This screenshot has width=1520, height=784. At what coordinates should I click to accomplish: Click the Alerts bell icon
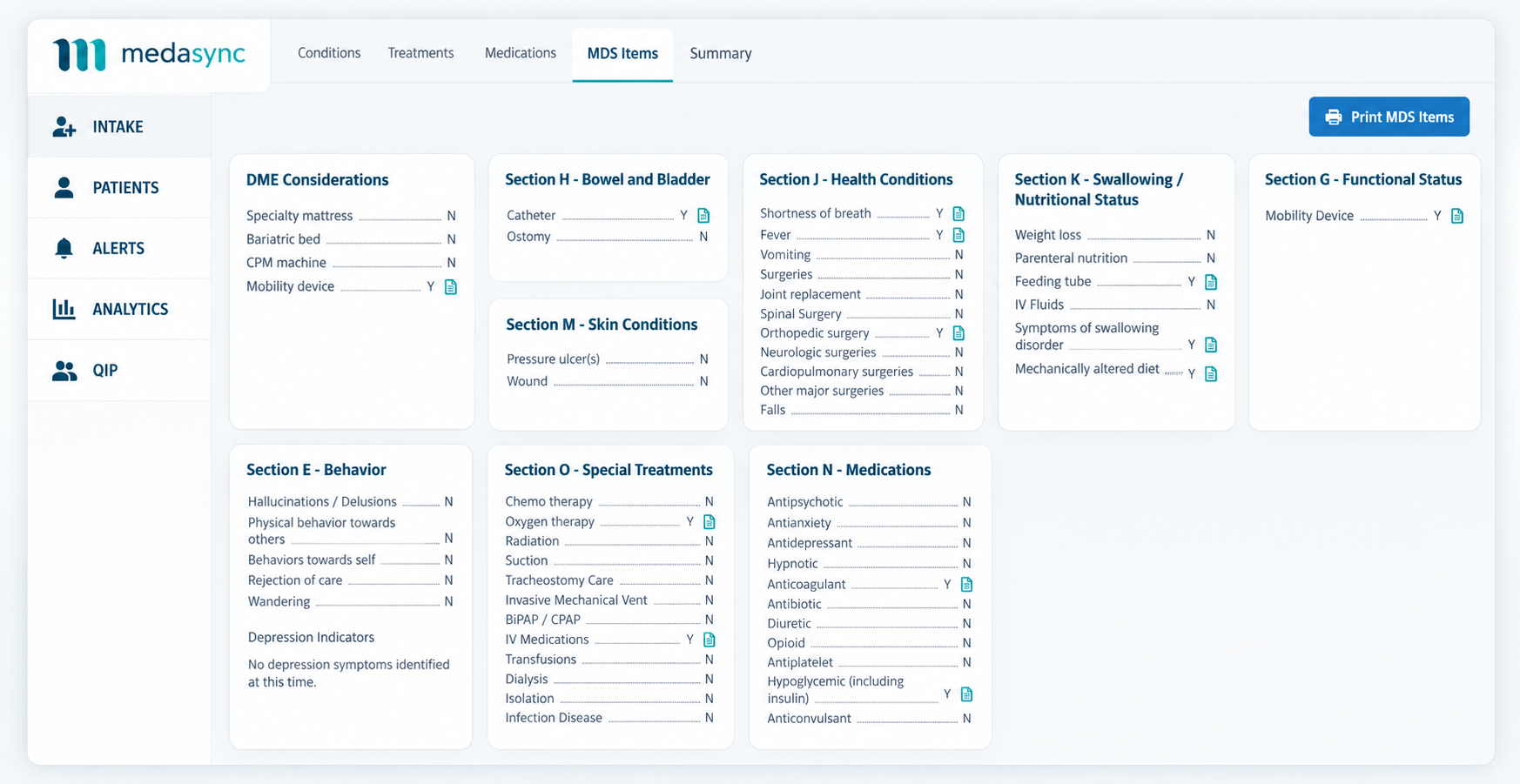(64, 248)
